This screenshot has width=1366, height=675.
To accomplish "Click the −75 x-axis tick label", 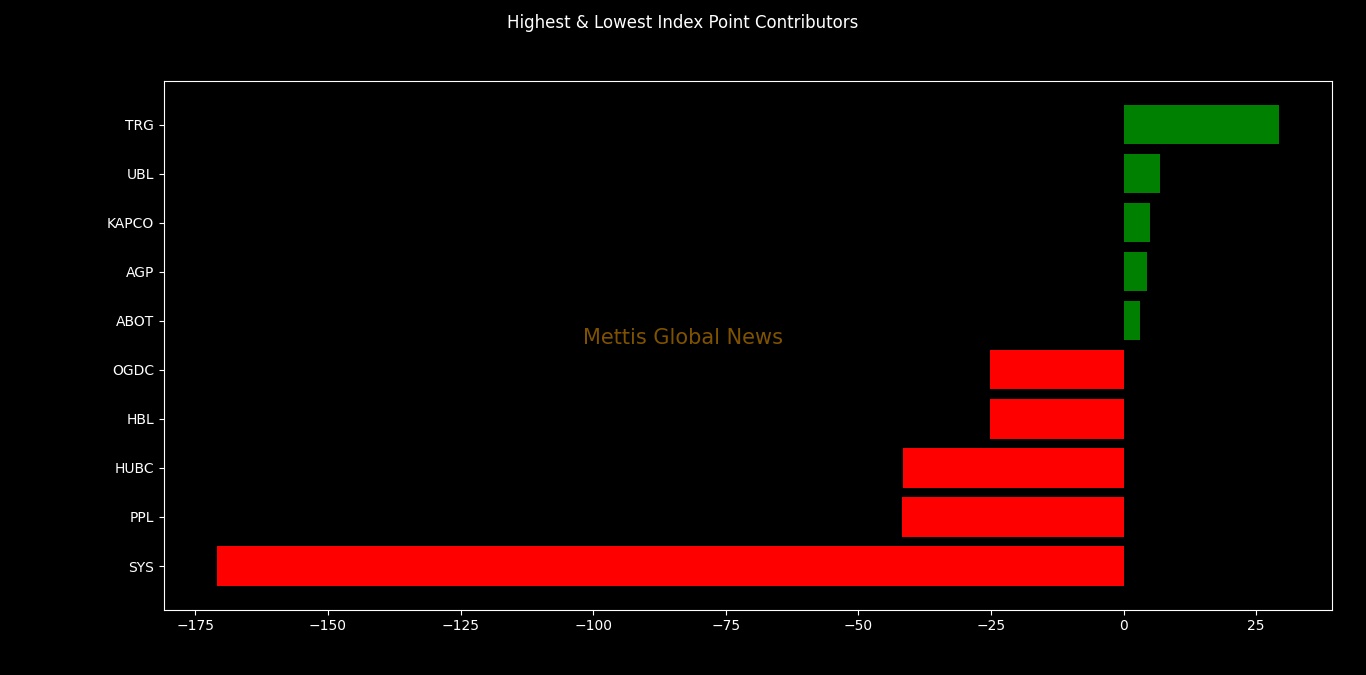I will (725, 626).
